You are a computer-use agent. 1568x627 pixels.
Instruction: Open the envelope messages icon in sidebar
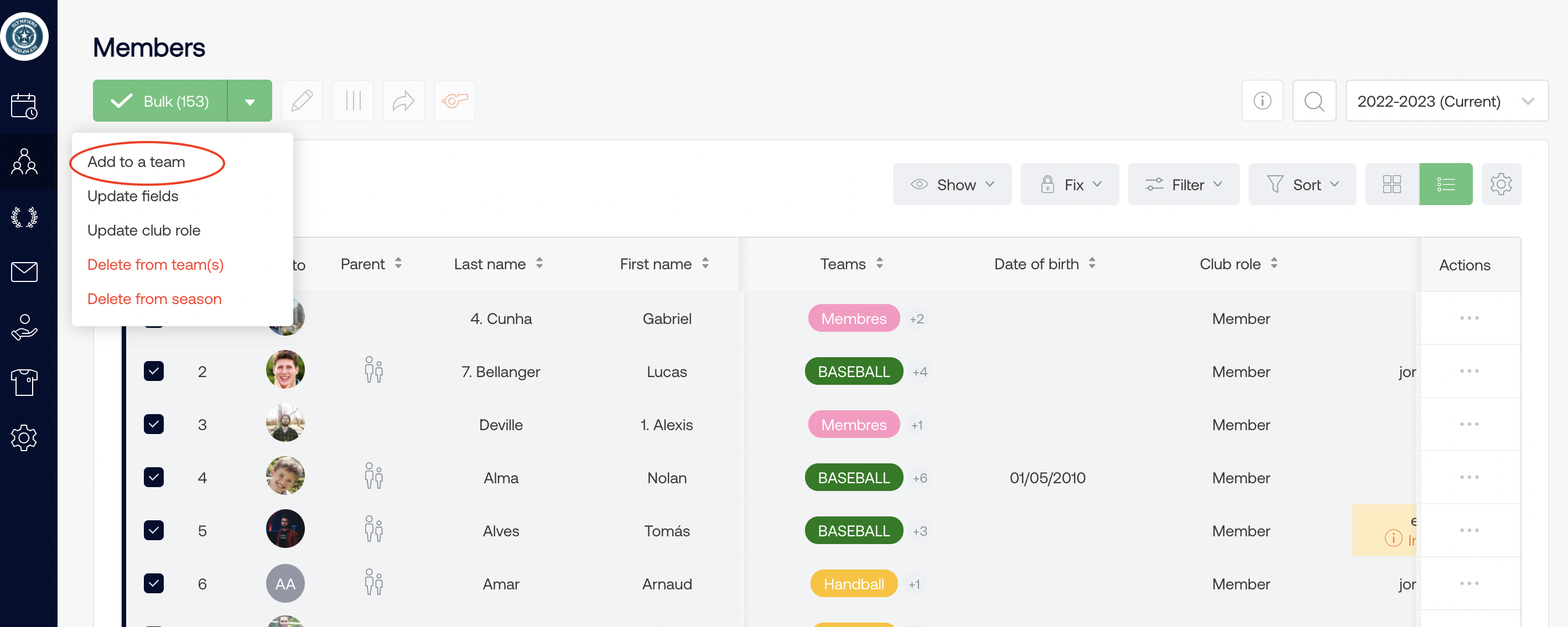24,272
